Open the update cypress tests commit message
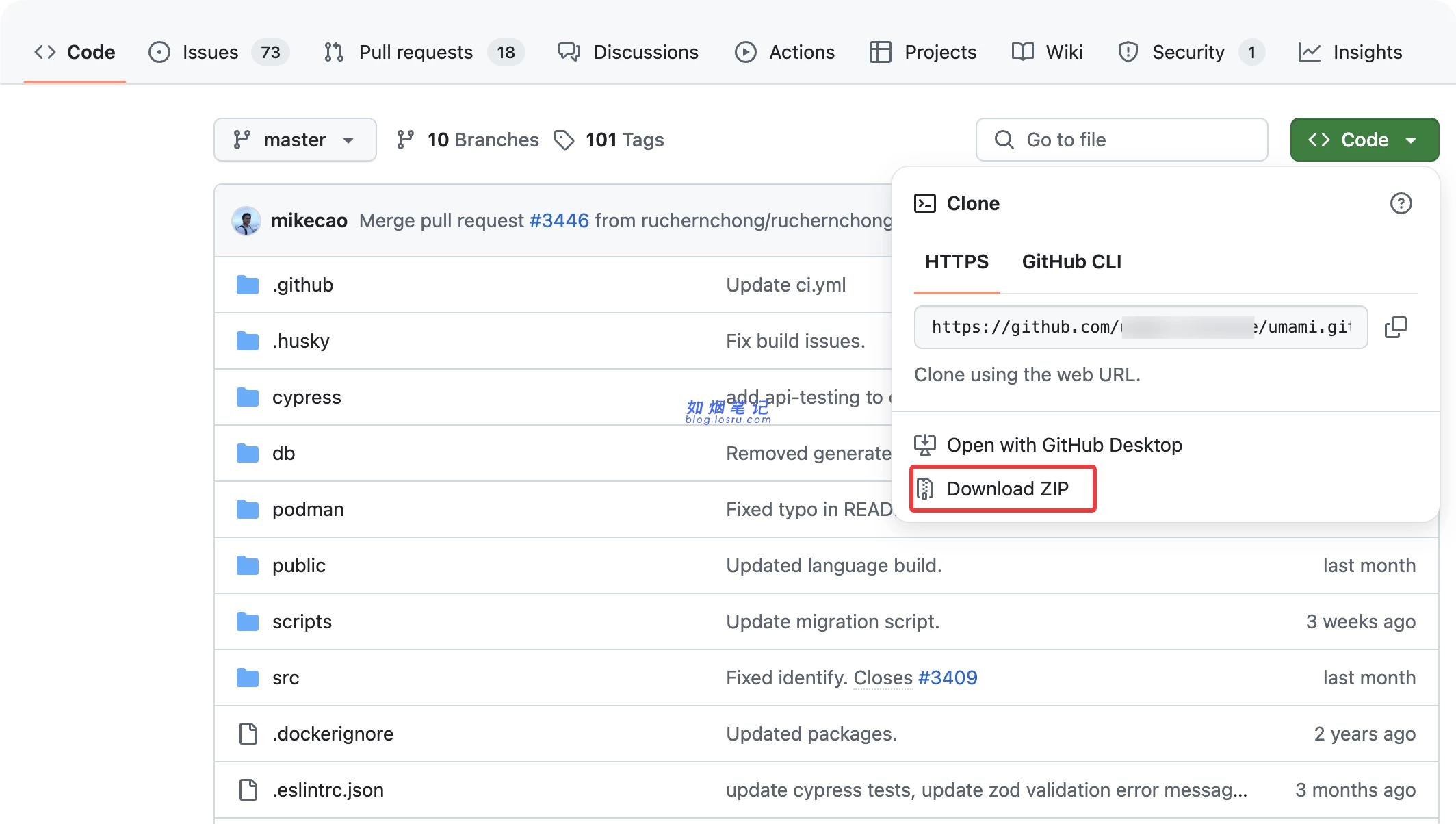The width and height of the screenshot is (1456, 824). [987, 790]
